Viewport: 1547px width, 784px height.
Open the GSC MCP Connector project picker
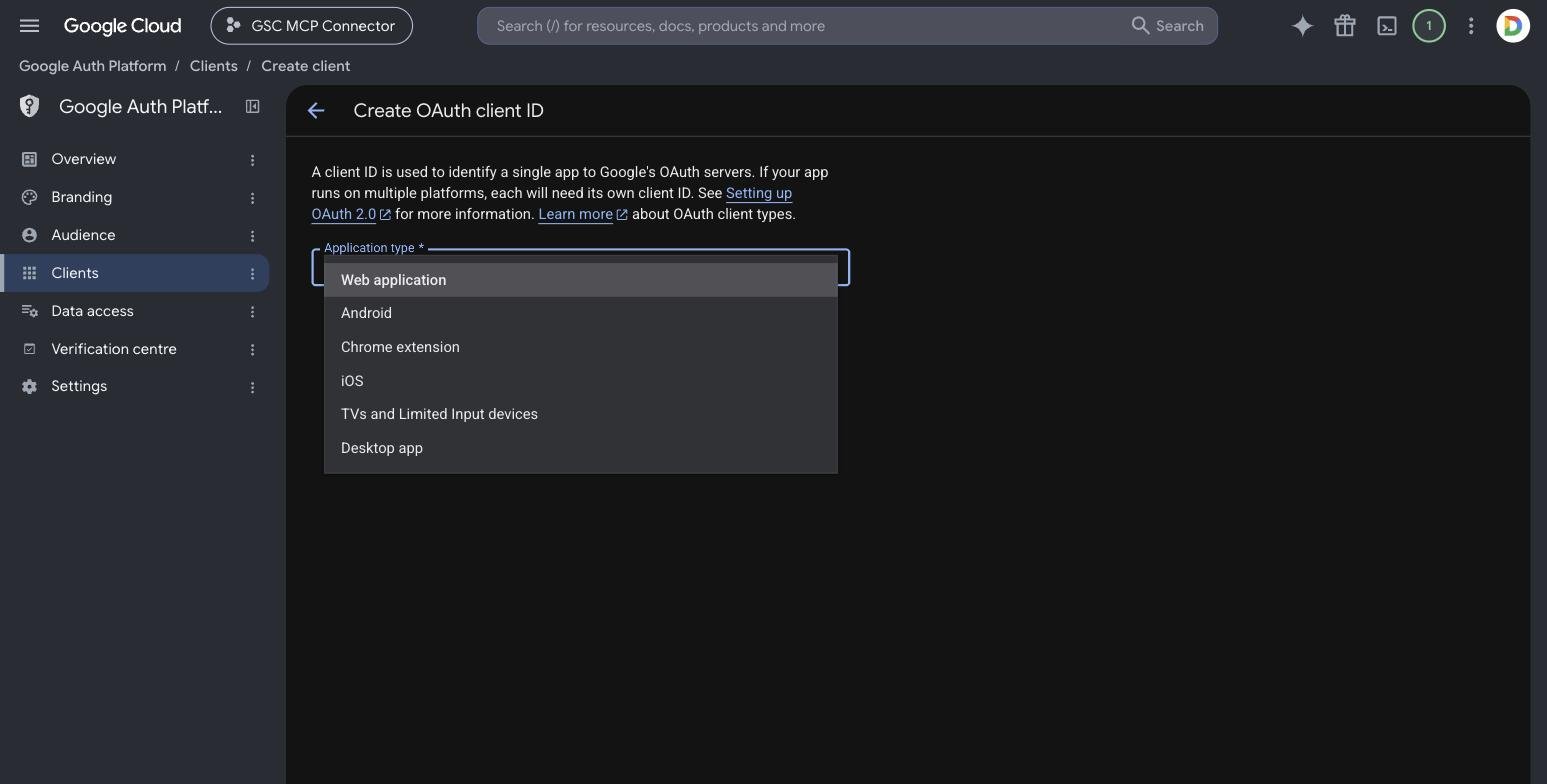(x=311, y=26)
